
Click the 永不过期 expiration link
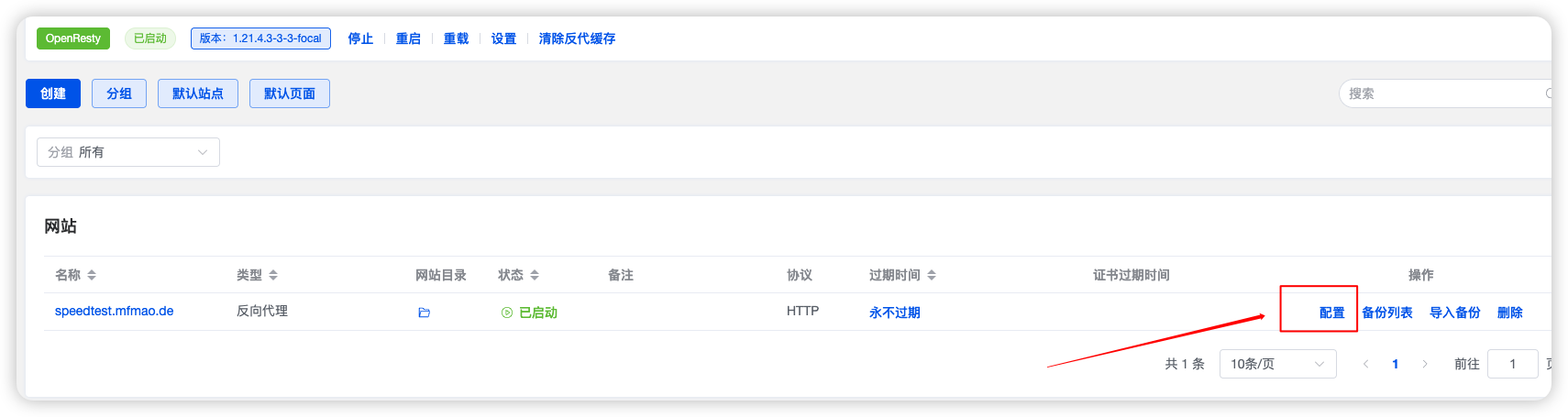894,313
